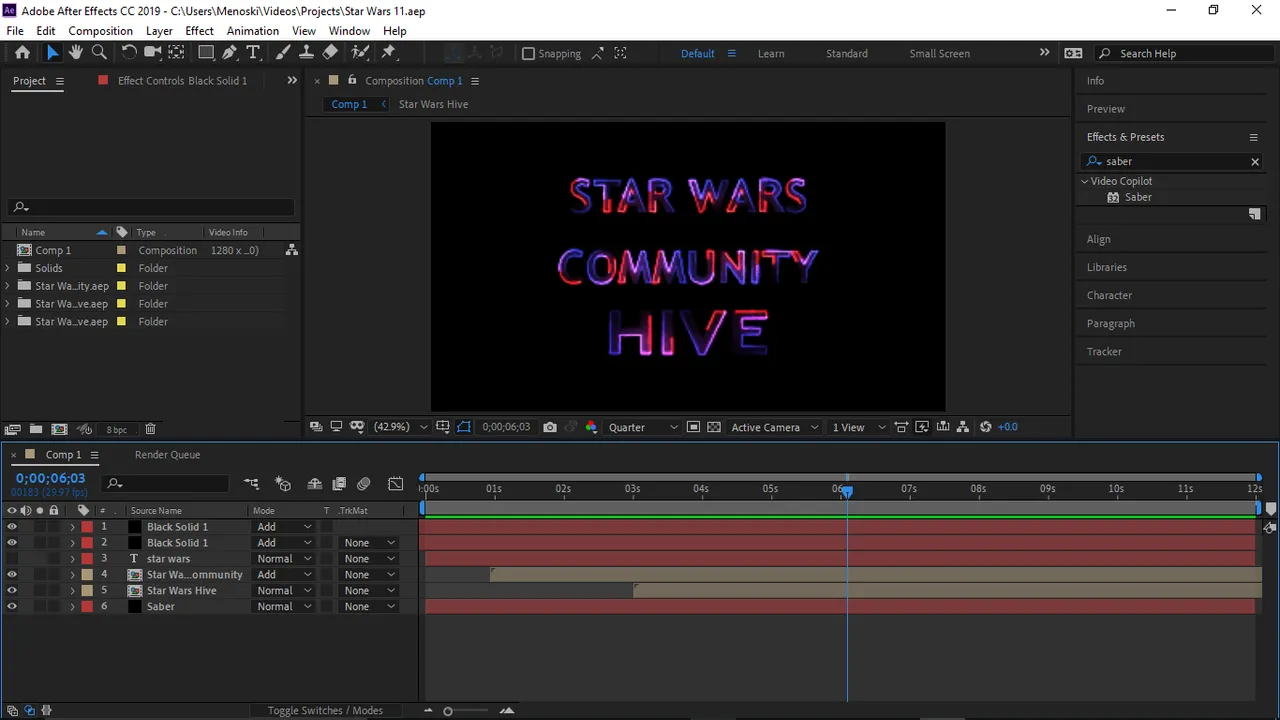Open the Animation menu
The image size is (1280, 720).
[253, 31]
